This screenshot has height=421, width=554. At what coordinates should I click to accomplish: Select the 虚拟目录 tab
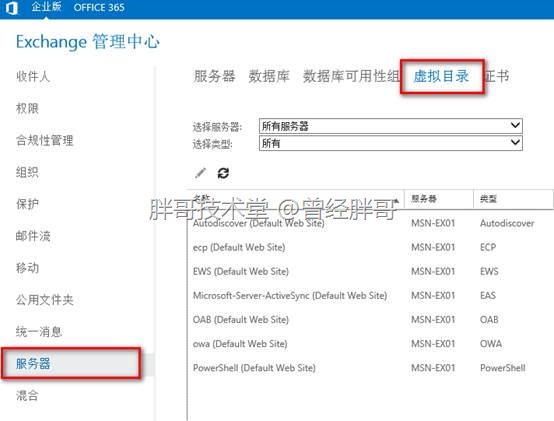[x=441, y=76]
